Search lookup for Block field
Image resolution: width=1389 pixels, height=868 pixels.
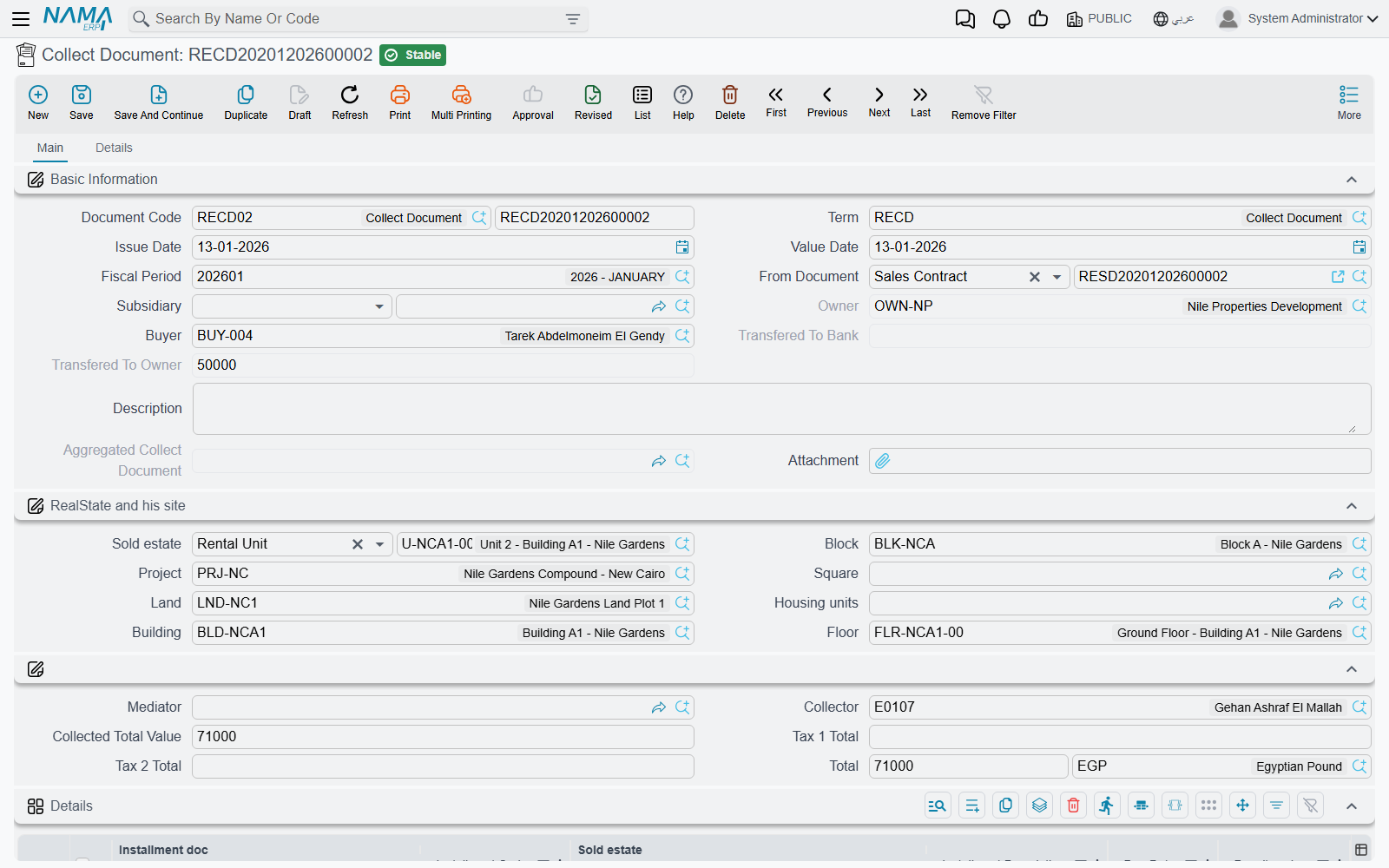coord(1359,544)
